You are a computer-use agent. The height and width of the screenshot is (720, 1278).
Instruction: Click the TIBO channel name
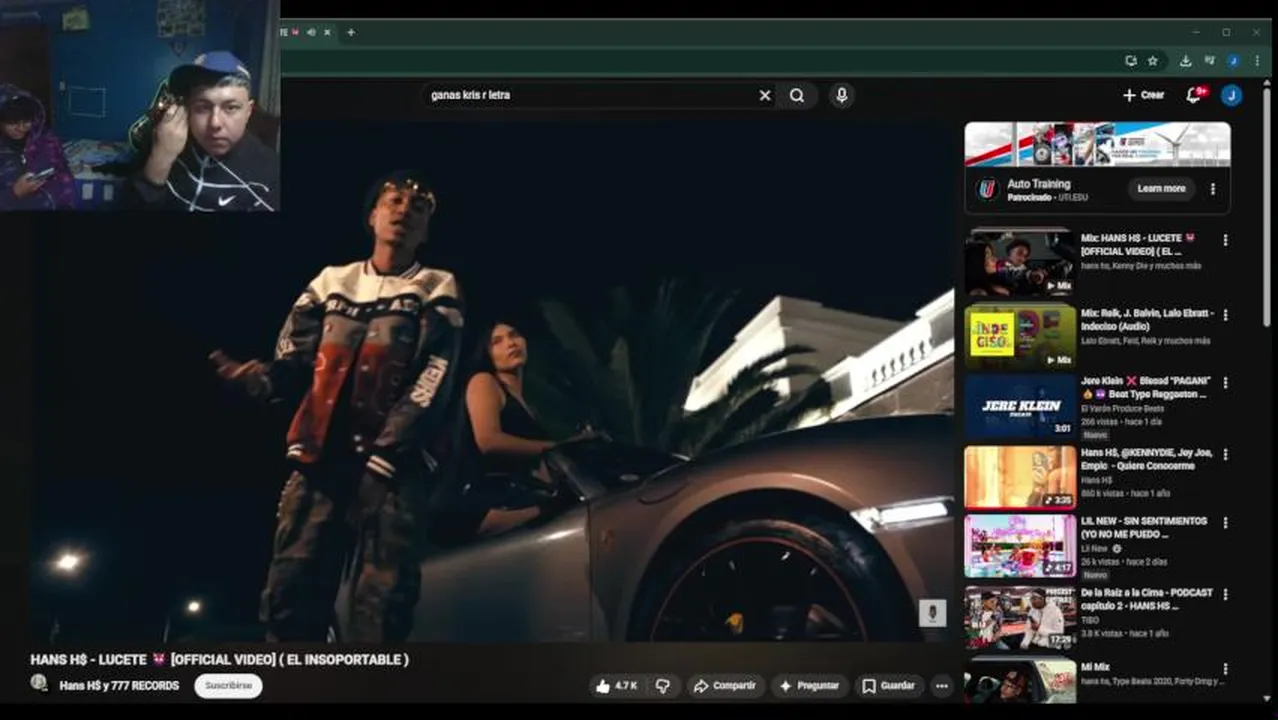[1090, 620]
